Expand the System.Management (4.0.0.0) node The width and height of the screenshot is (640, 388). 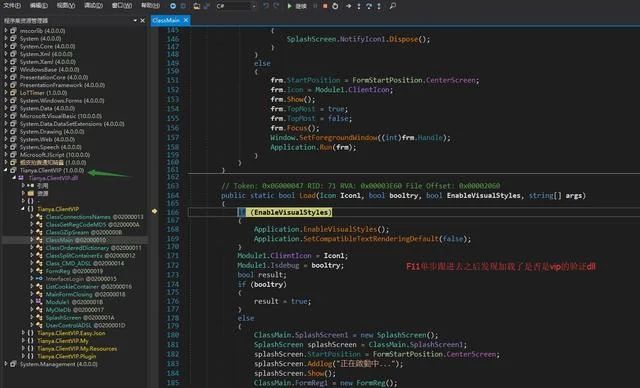6,364
